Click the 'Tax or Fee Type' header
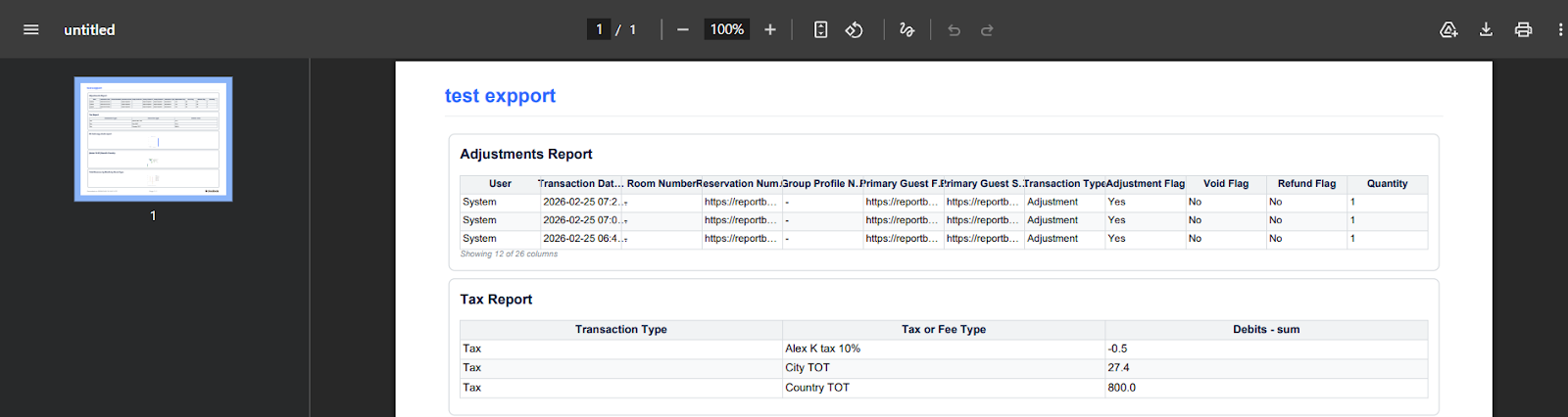Viewport: 1568px width, 417px height. click(x=943, y=330)
